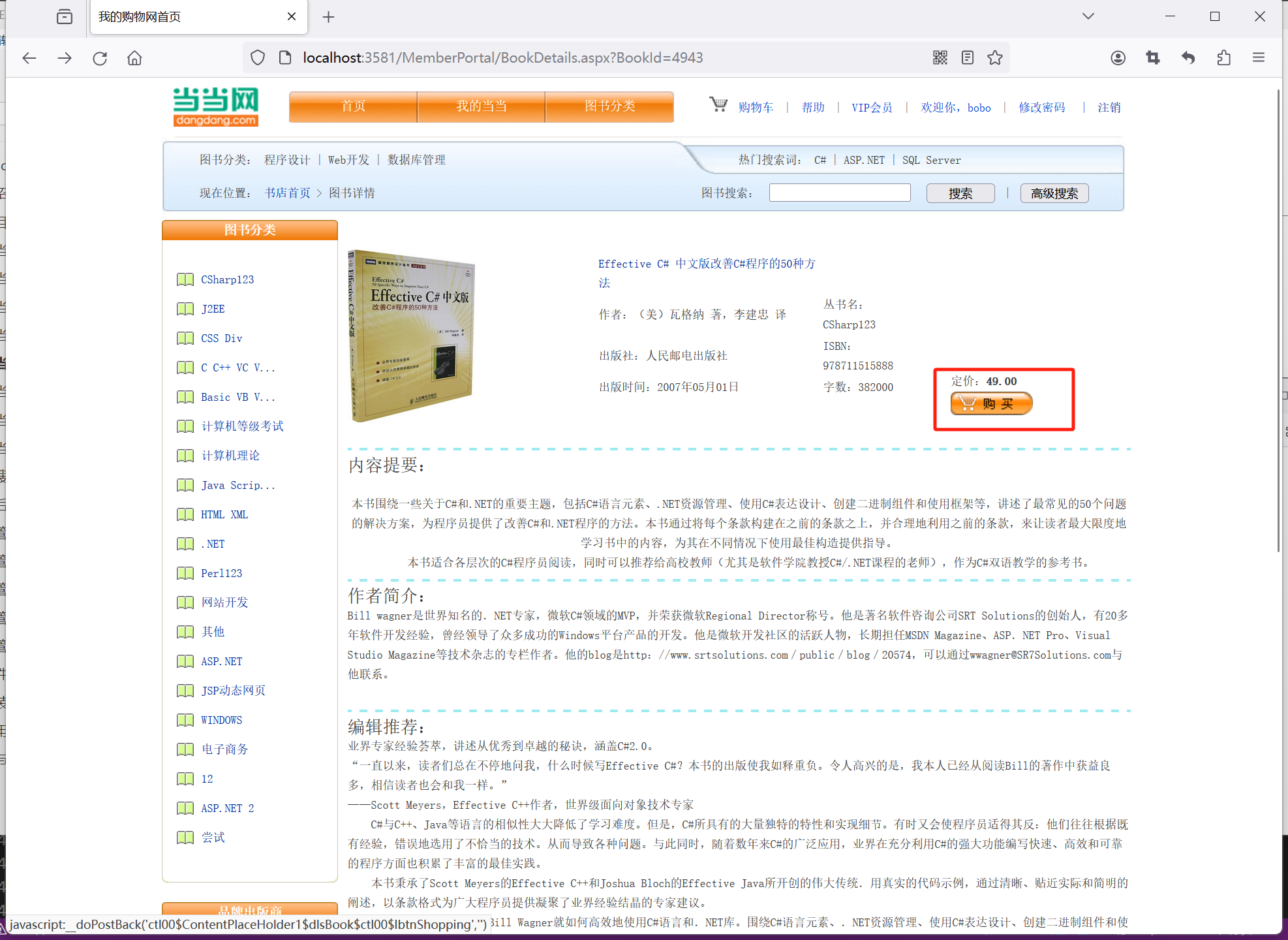
Task: Click the orange 购买 shopping cart button
Action: pyautogui.click(x=991, y=403)
